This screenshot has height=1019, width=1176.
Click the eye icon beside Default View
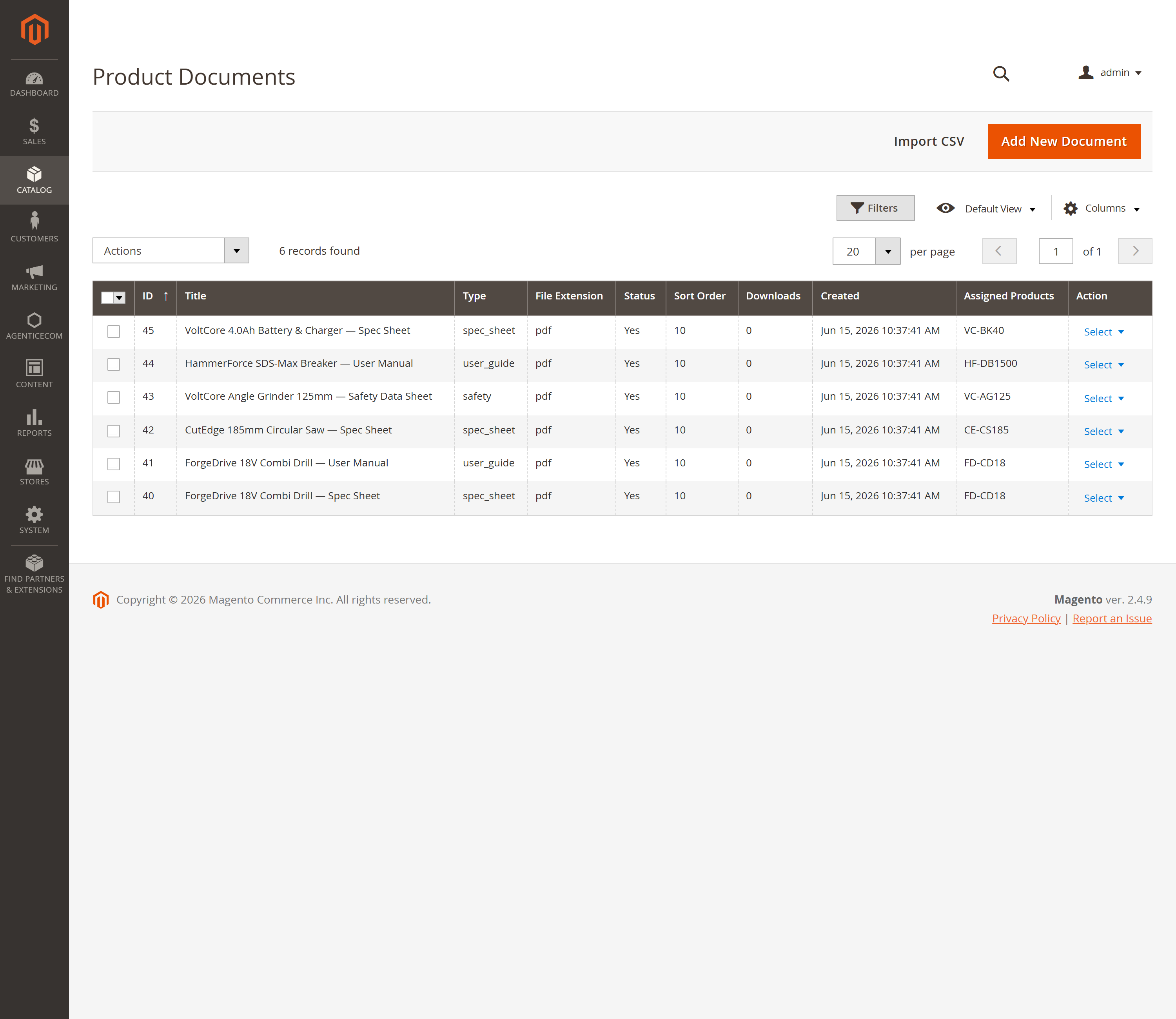click(946, 208)
